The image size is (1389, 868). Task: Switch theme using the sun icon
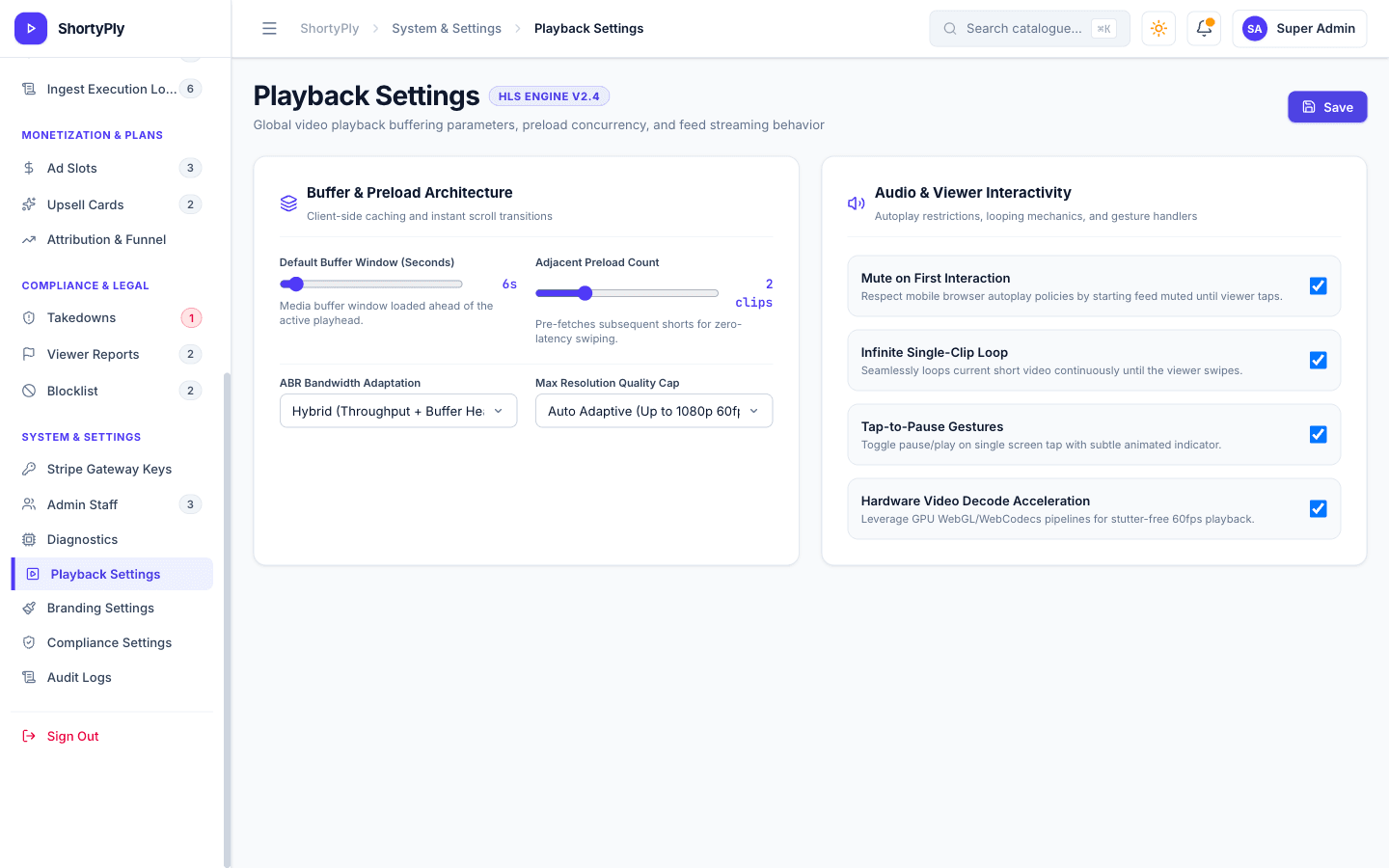click(1158, 29)
